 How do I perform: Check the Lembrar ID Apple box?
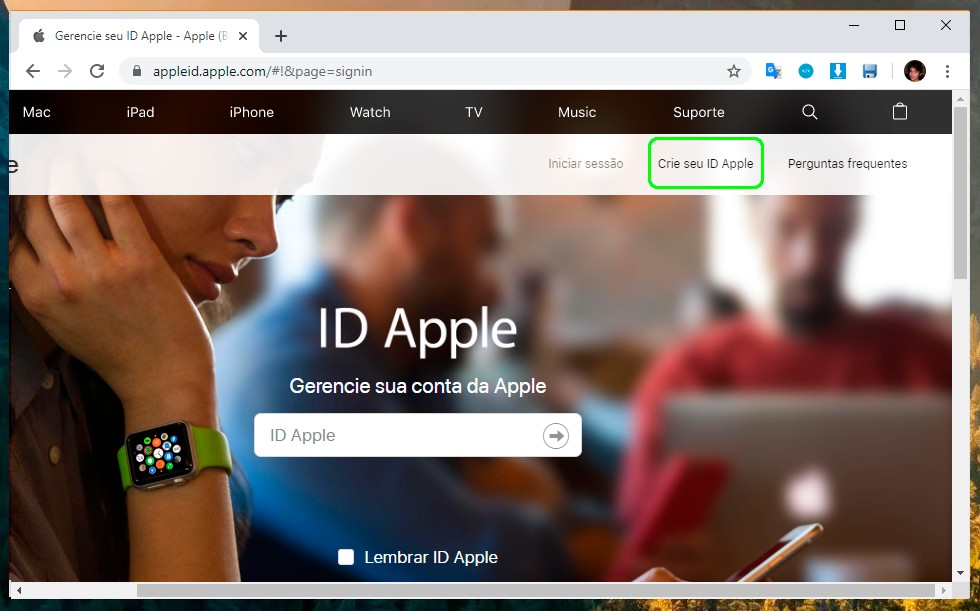coord(346,557)
